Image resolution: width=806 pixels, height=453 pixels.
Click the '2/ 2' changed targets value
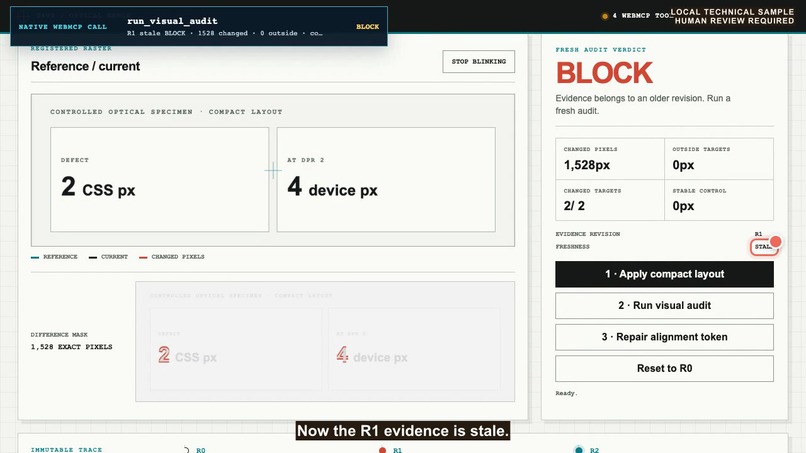tap(574, 206)
